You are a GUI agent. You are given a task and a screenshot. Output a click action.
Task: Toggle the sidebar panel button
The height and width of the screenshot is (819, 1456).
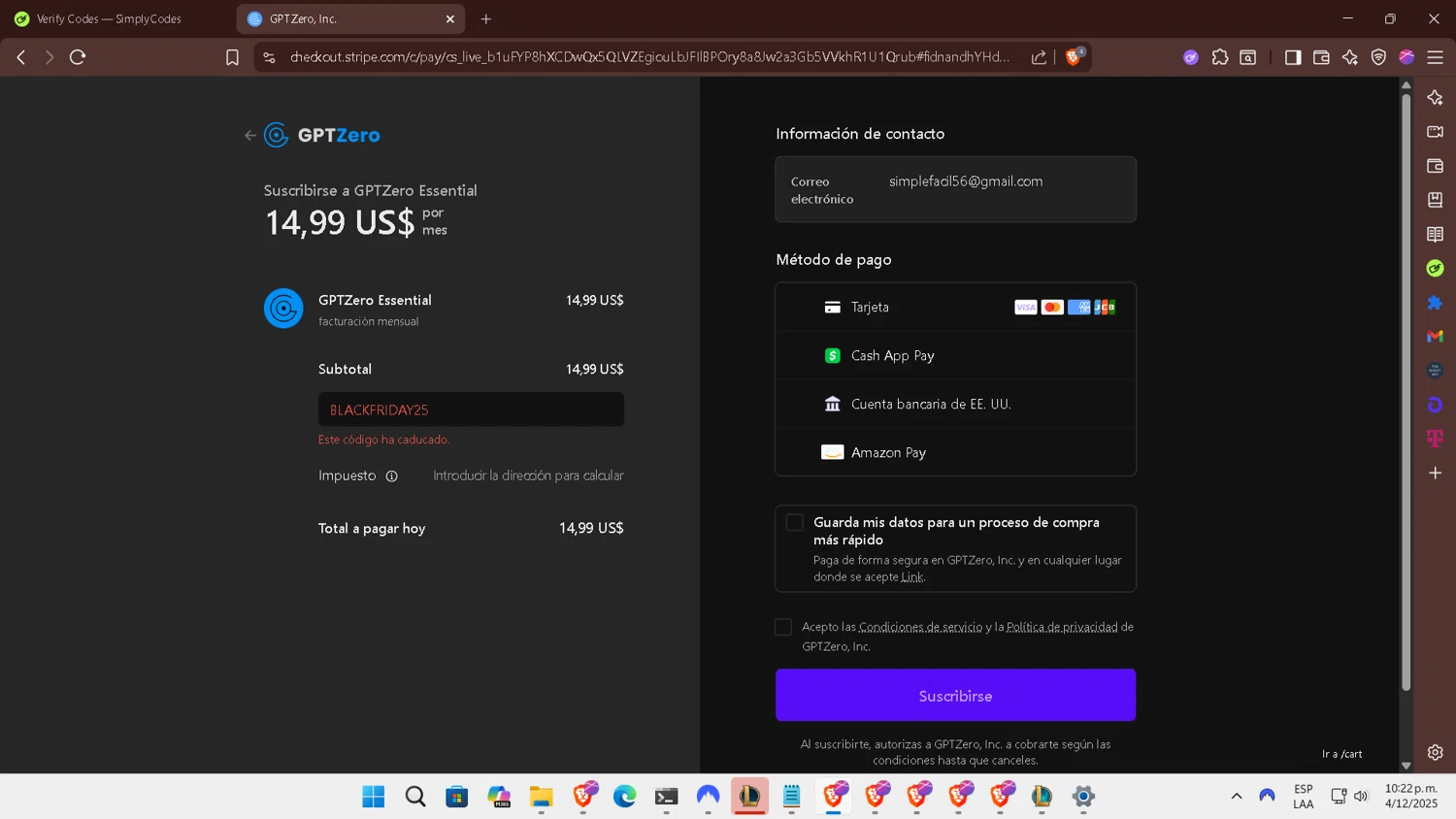coord(1293,57)
